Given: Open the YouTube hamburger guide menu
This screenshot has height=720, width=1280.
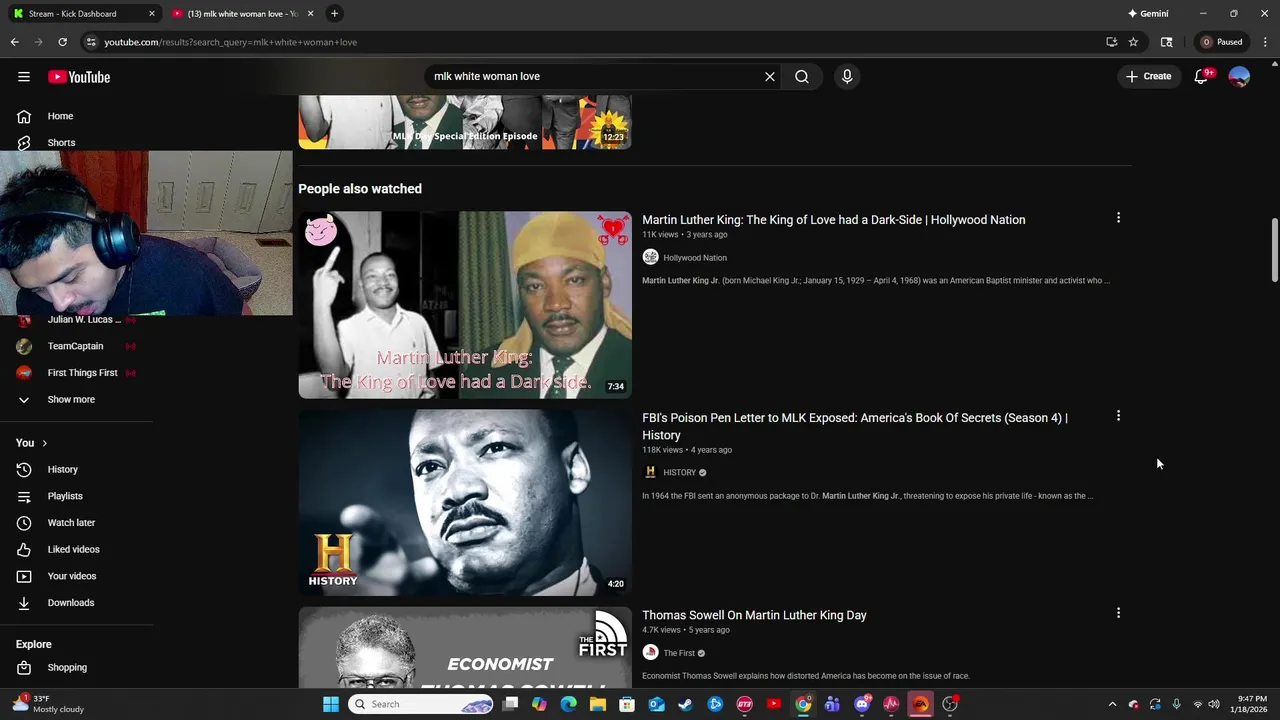Looking at the screenshot, I should (x=24, y=77).
